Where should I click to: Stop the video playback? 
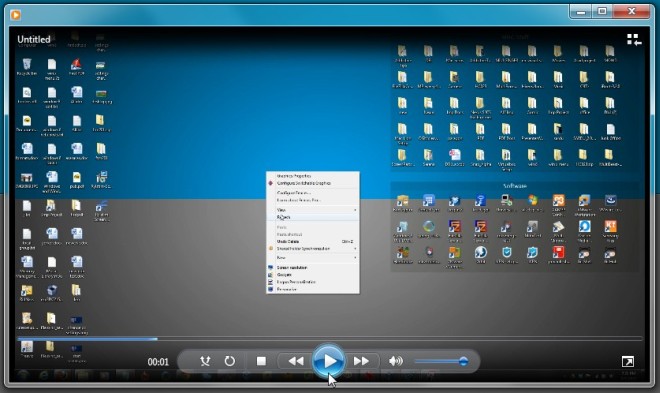pos(261,361)
